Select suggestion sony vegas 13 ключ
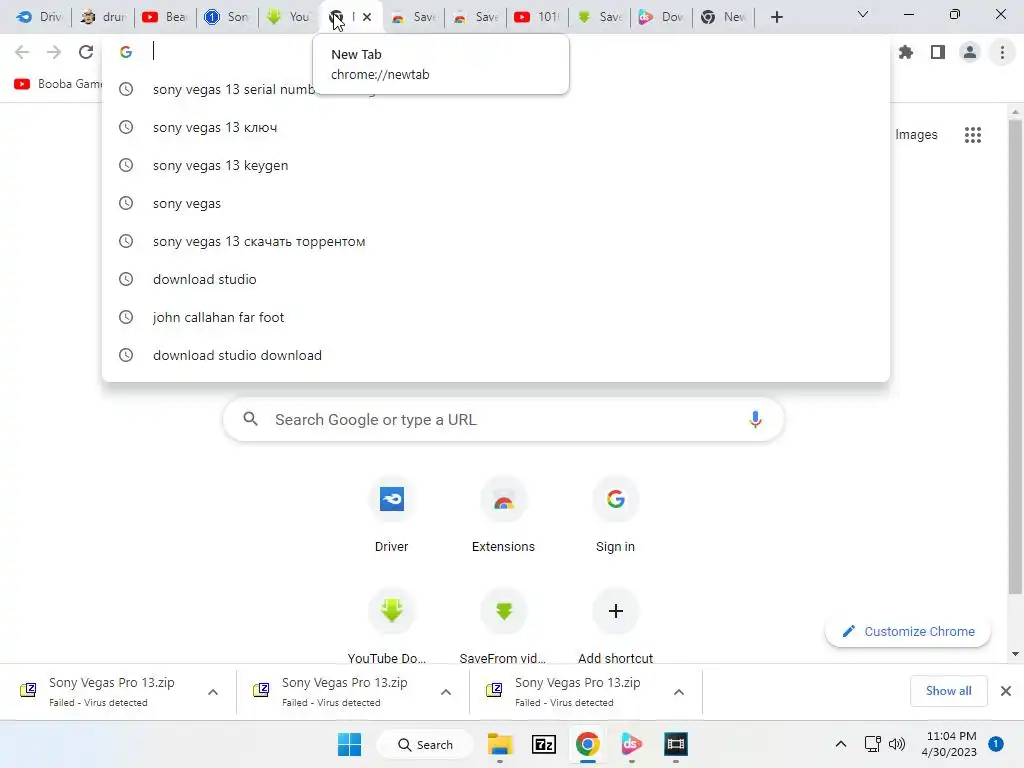 (496, 127)
